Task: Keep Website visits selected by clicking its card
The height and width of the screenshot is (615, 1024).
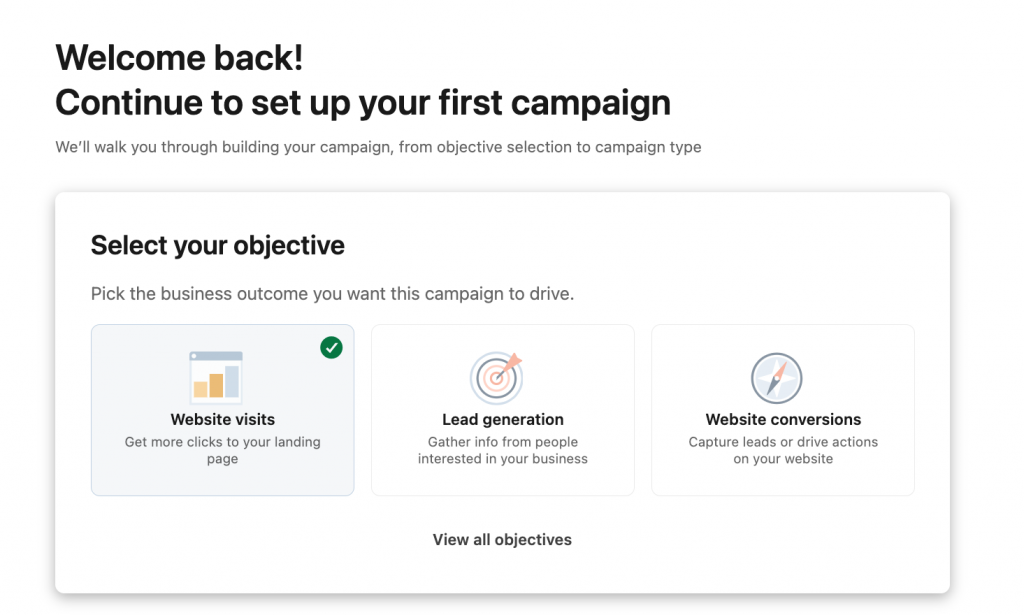Action: [x=222, y=410]
